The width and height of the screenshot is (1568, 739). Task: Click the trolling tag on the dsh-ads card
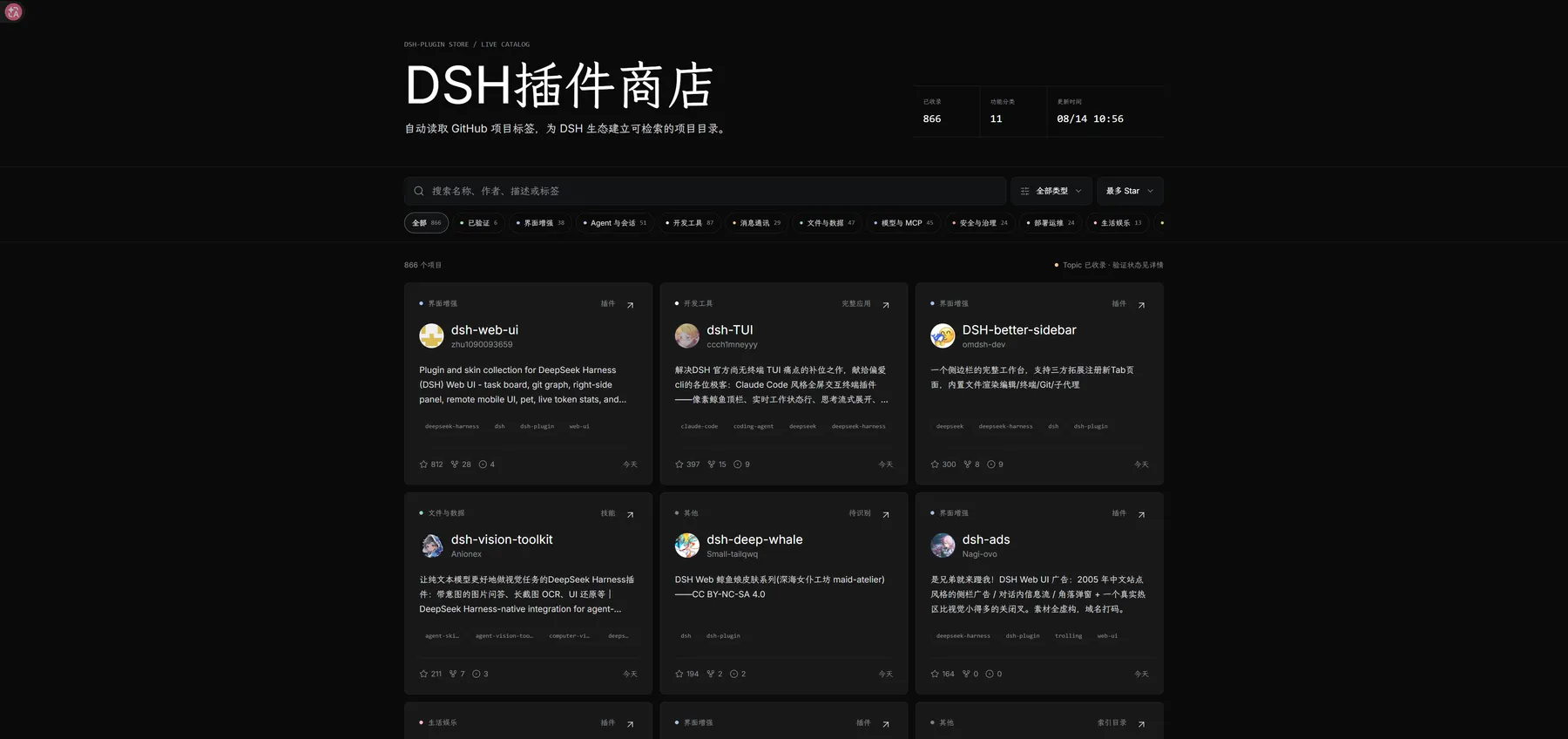[x=1069, y=636]
